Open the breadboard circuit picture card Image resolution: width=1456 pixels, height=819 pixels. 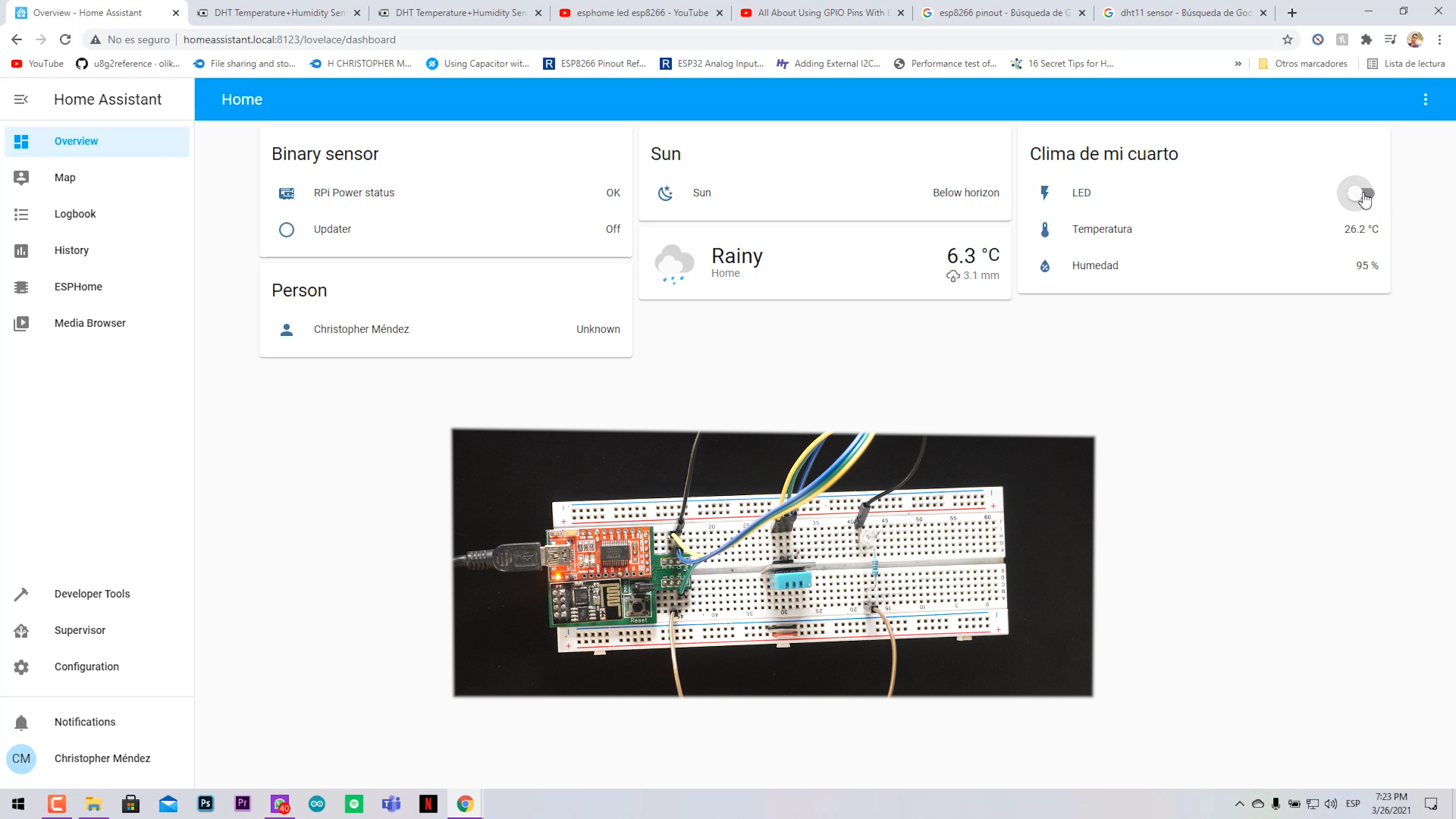[x=773, y=563]
